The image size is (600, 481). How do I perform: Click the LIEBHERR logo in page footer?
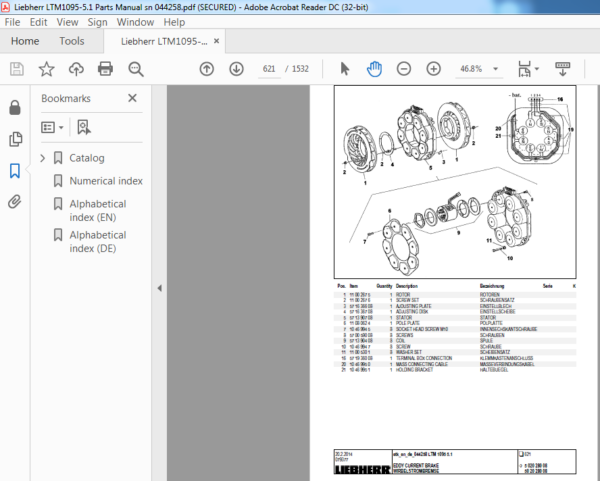click(363, 470)
